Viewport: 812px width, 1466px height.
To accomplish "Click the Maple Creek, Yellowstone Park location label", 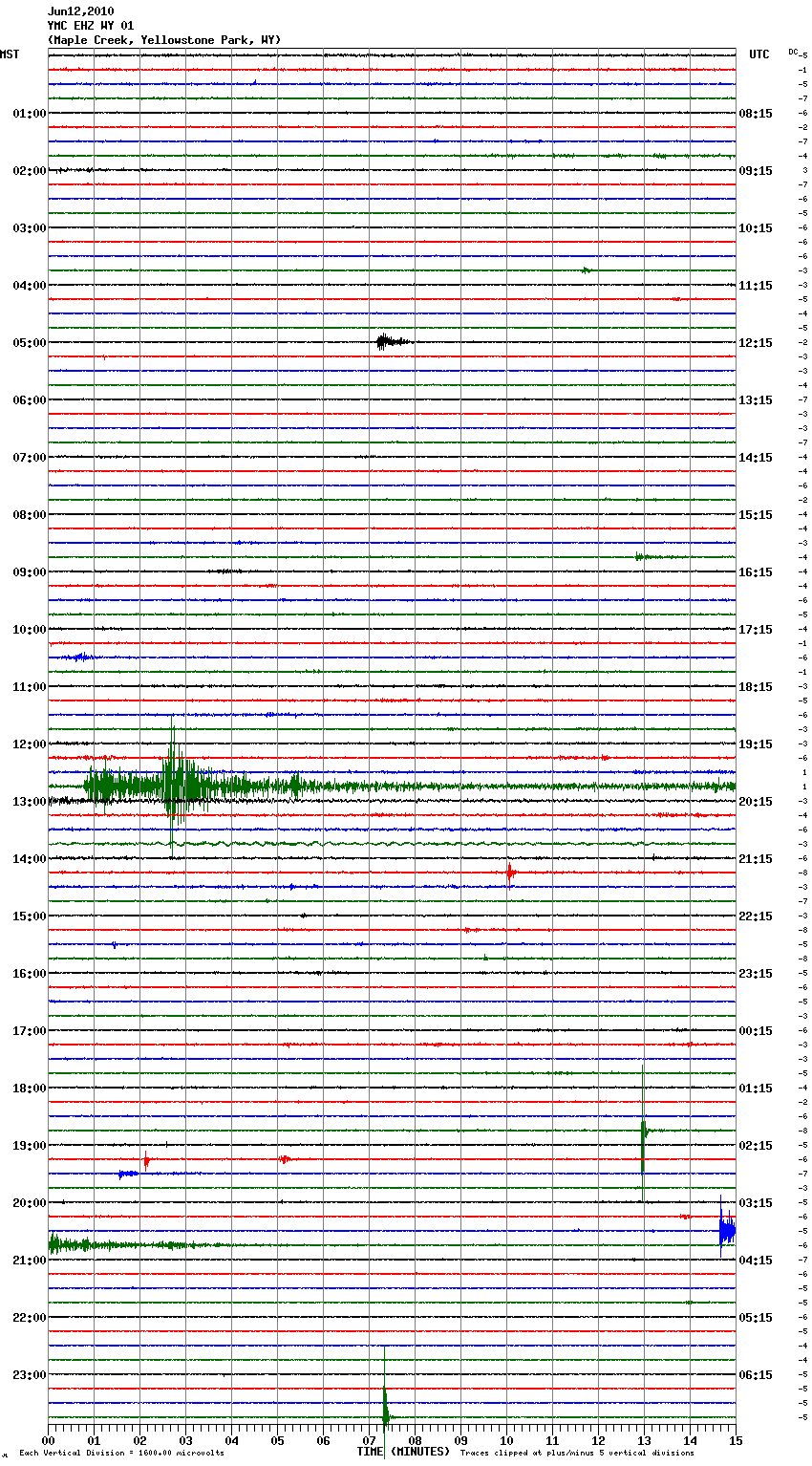I will tap(164, 40).
